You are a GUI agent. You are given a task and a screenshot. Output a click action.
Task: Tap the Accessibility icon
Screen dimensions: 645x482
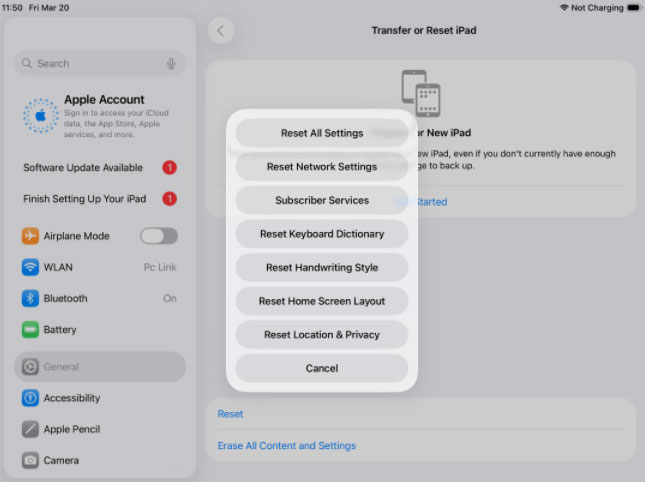pyautogui.click(x=30, y=398)
